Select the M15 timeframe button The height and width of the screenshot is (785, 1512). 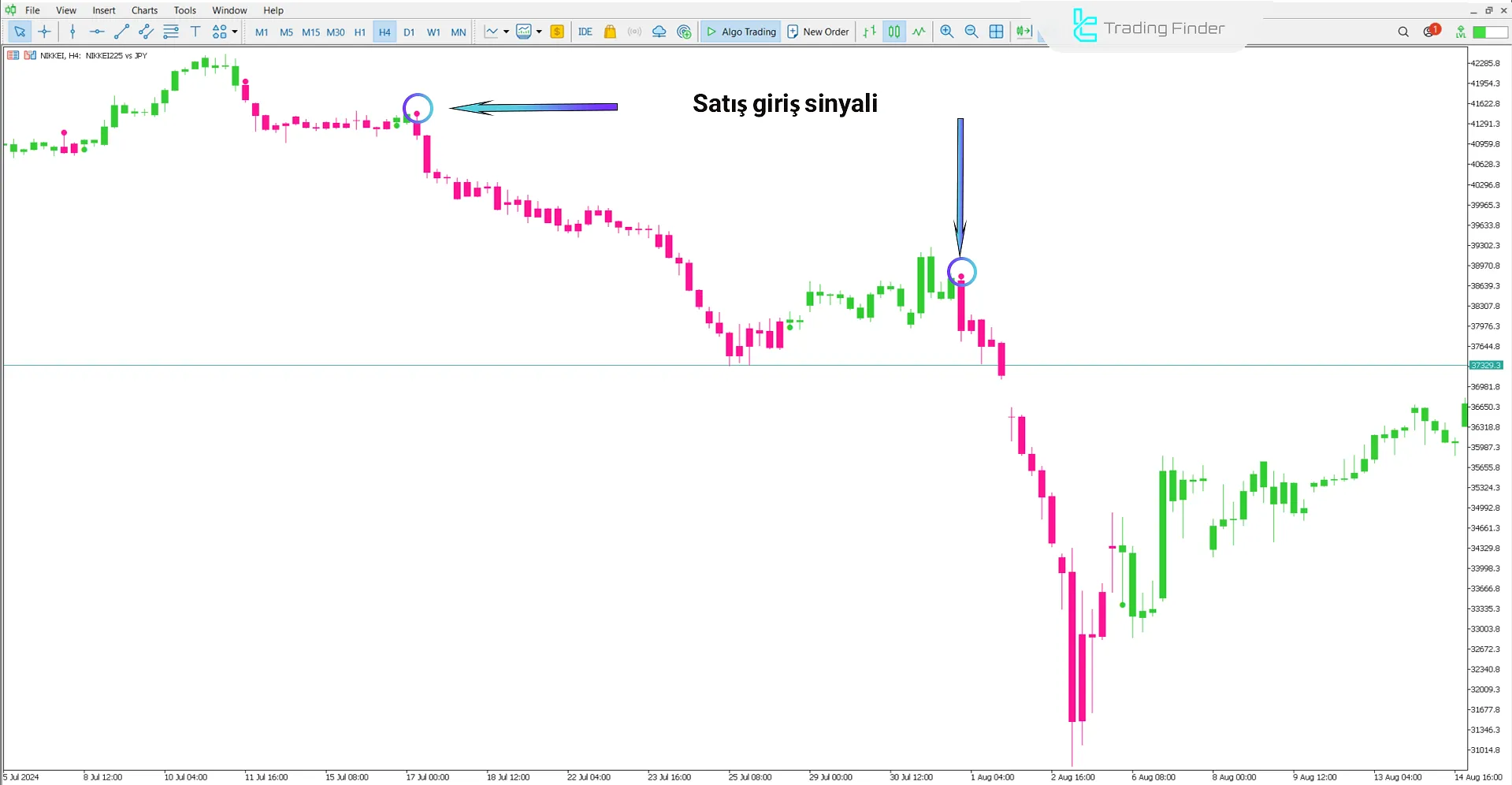[310, 32]
